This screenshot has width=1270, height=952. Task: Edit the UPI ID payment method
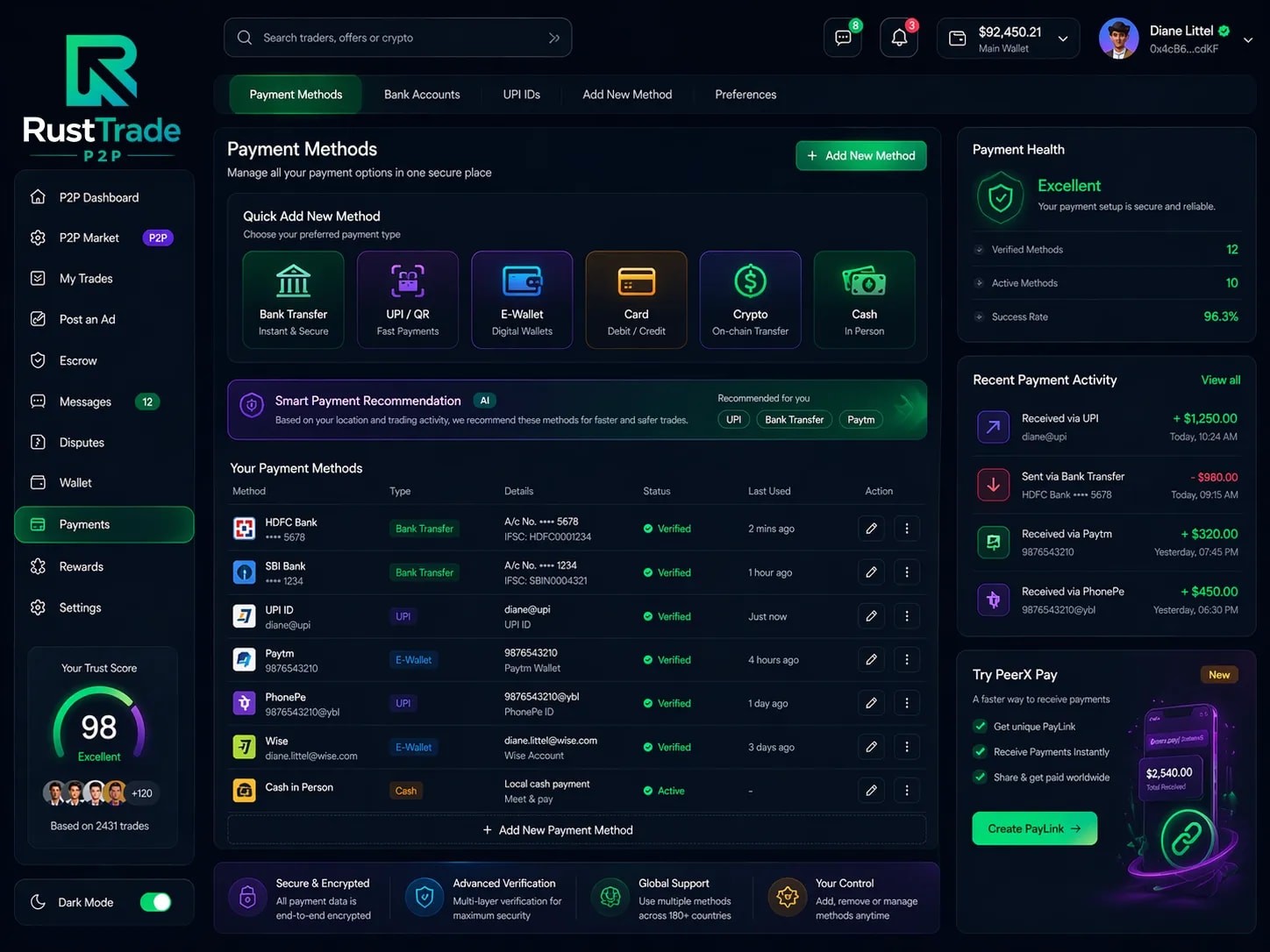(x=871, y=616)
